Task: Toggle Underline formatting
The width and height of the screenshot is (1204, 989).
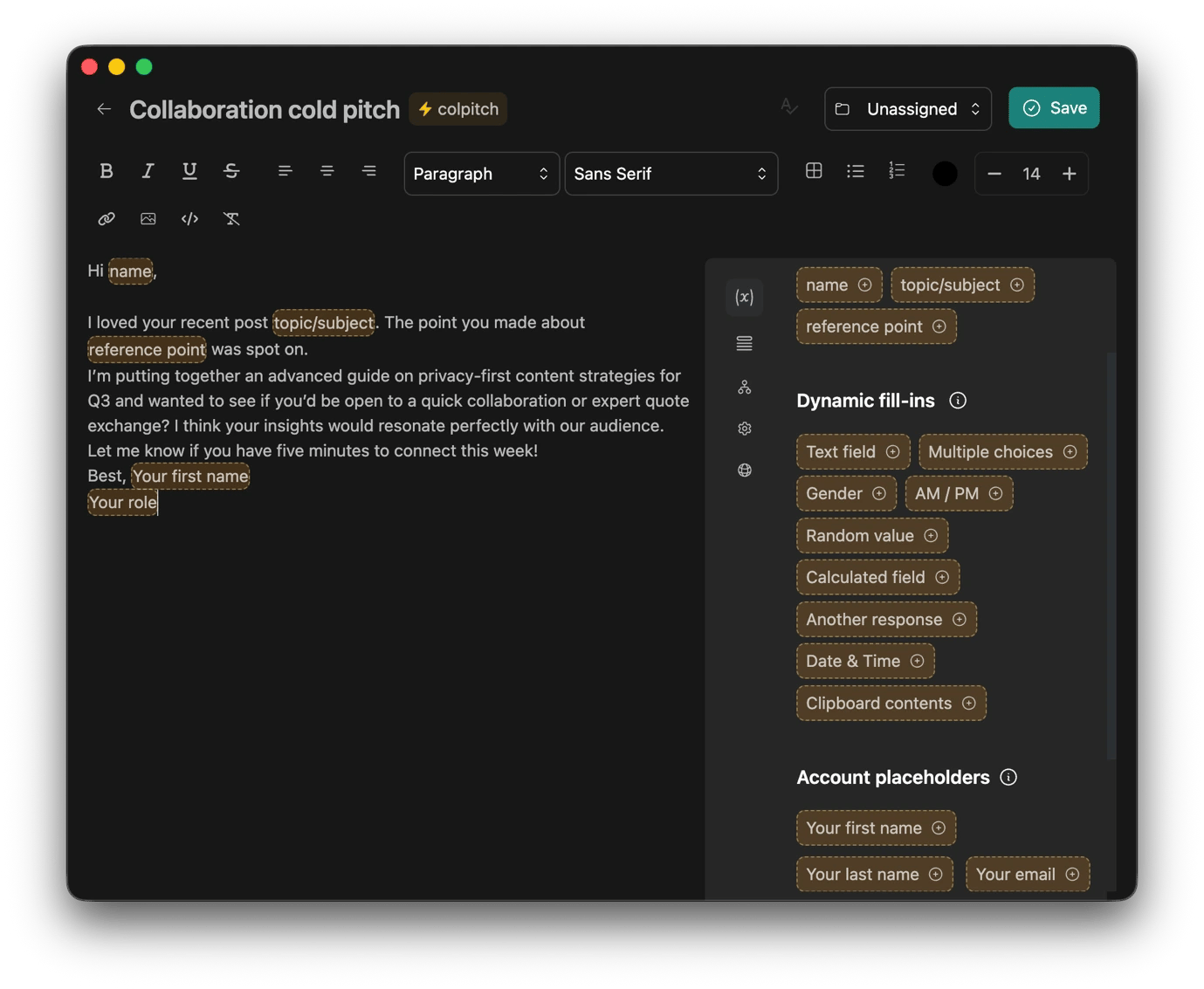Action: point(189,171)
